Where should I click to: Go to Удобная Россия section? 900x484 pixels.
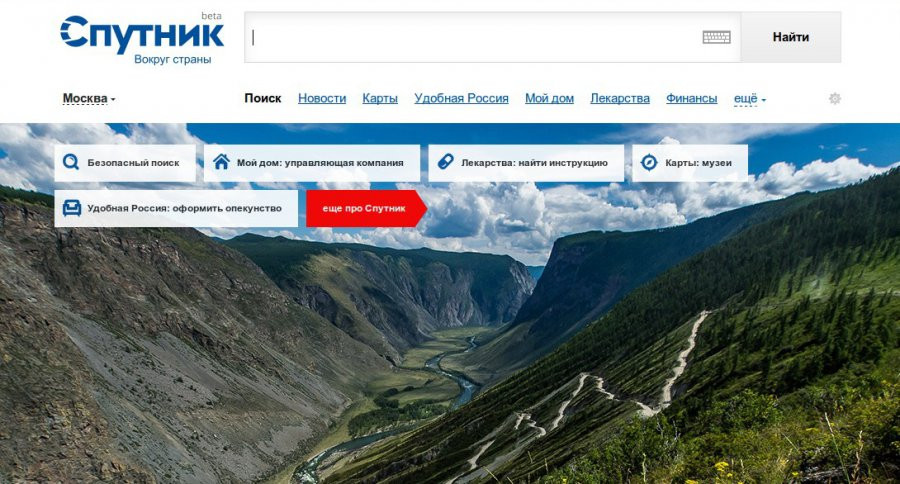click(461, 98)
